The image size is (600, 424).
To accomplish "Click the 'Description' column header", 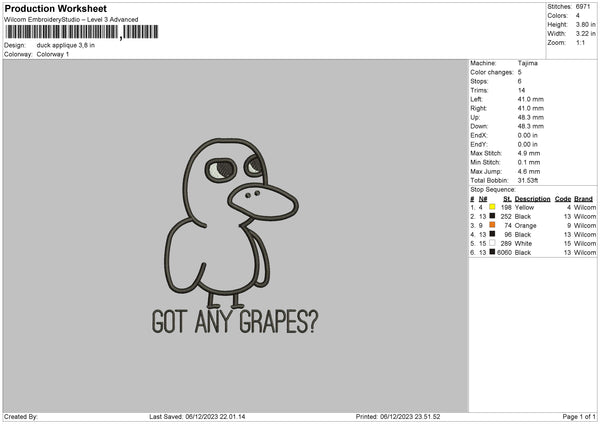I will coord(532,199).
